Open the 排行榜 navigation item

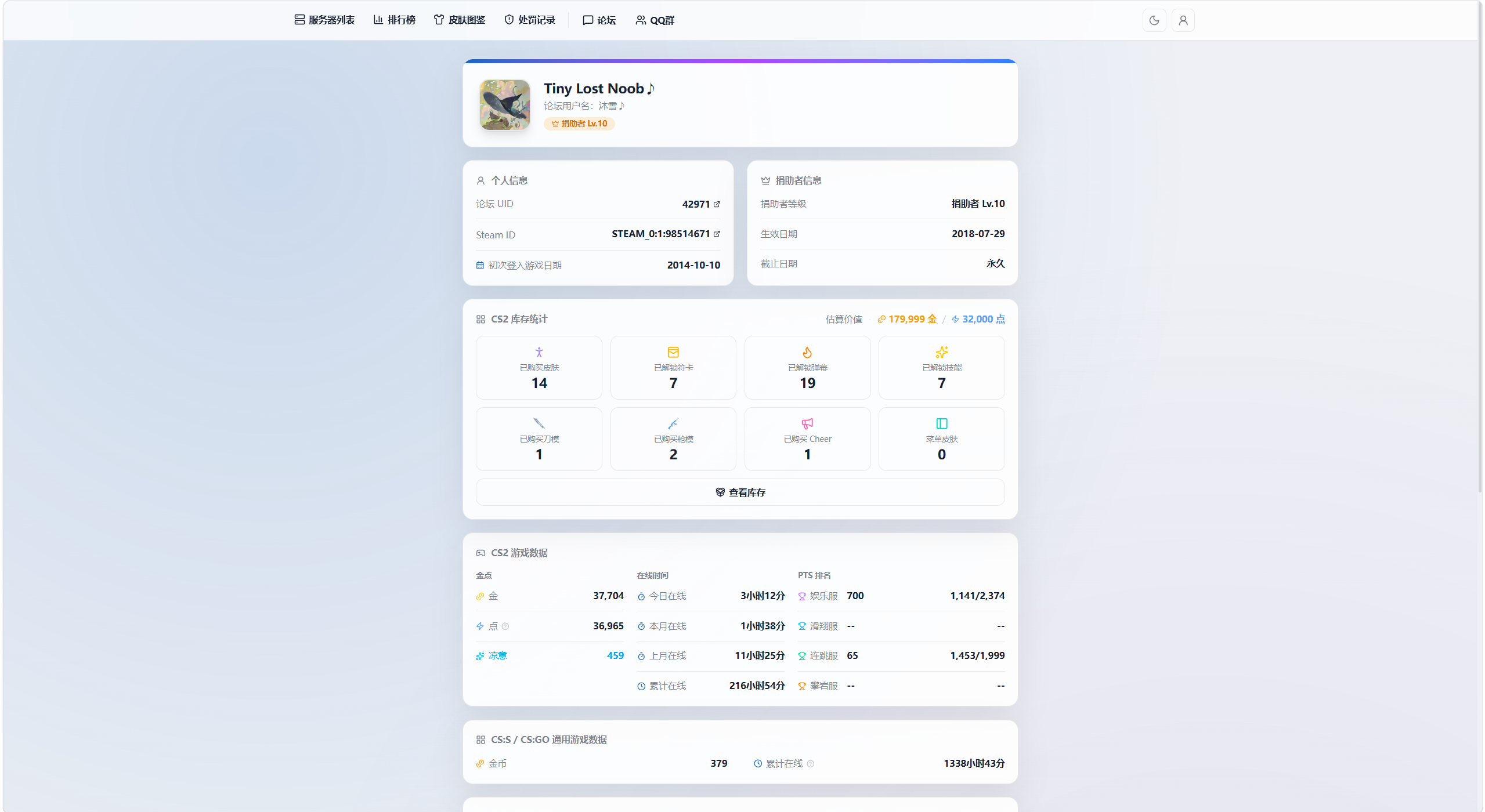[x=395, y=20]
